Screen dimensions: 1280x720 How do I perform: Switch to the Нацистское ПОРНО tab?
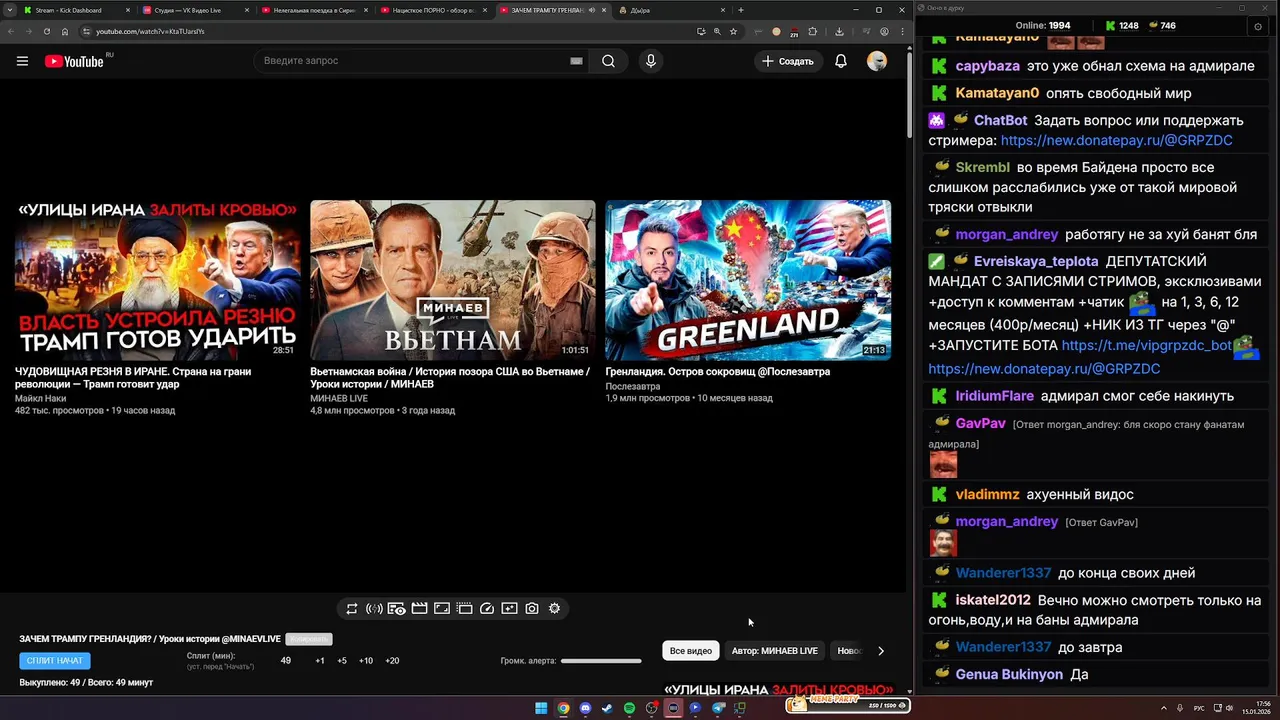pos(433,10)
